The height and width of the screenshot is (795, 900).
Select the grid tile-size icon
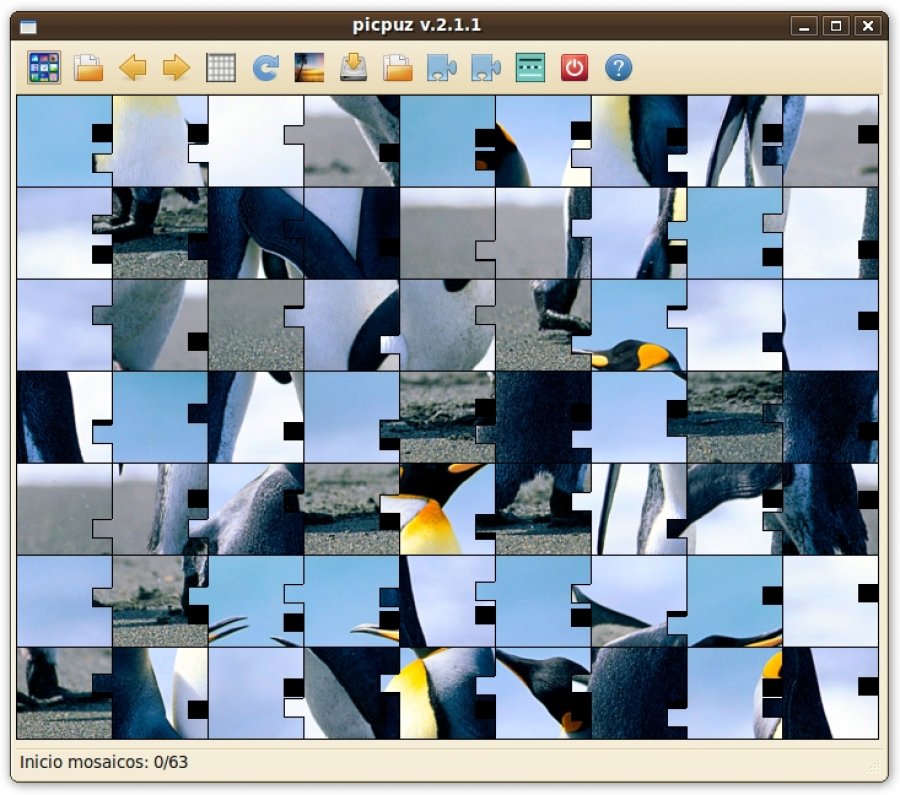[220, 68]
